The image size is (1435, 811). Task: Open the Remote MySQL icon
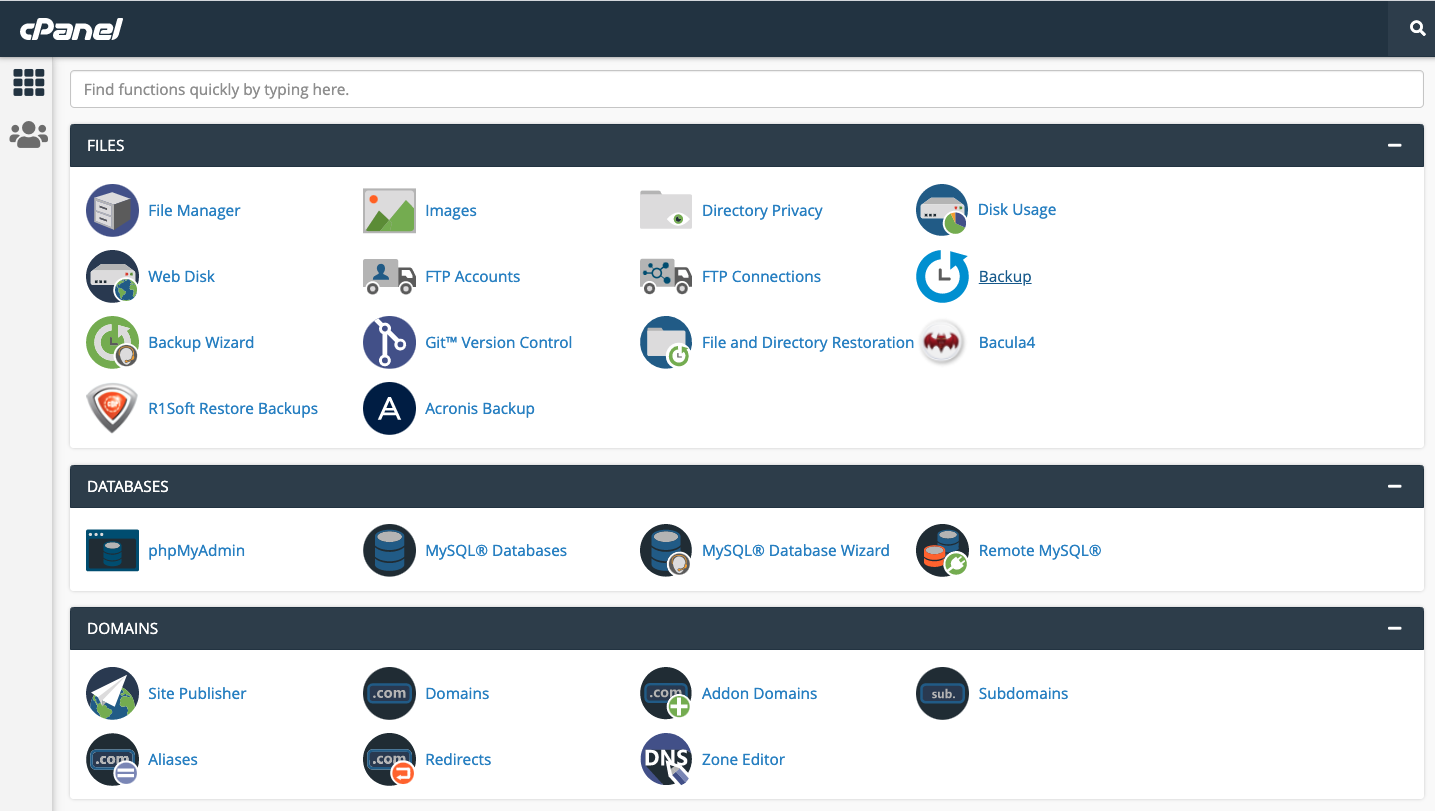coord(942,550)
